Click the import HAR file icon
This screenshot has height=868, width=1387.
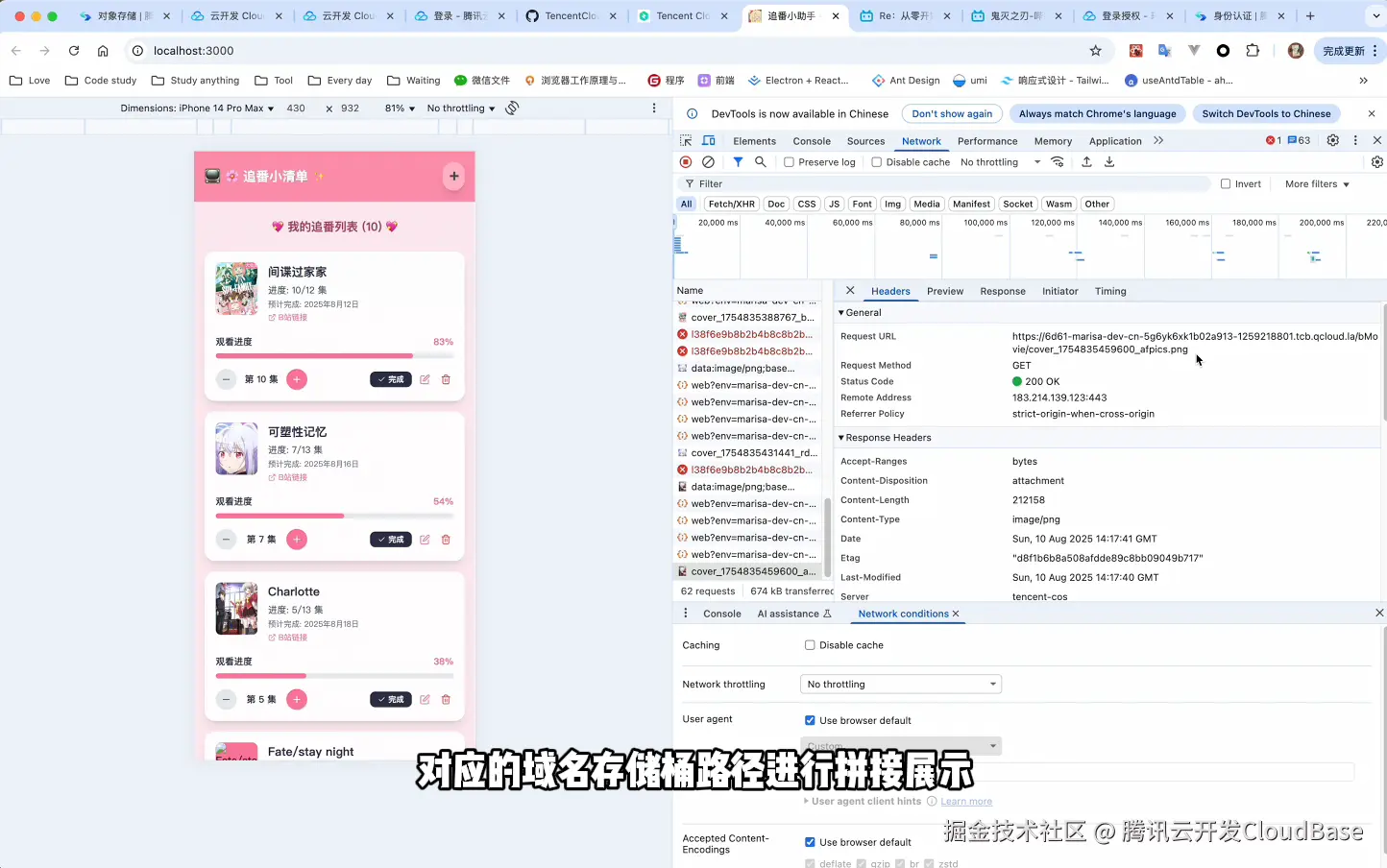coord(1086,162)
